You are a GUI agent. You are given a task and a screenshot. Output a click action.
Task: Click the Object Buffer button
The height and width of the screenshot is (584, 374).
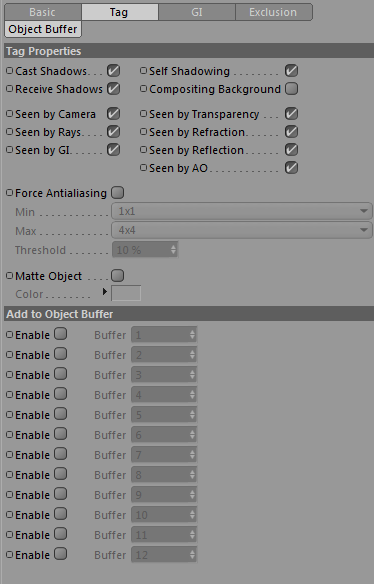click(x=43, y=29)
